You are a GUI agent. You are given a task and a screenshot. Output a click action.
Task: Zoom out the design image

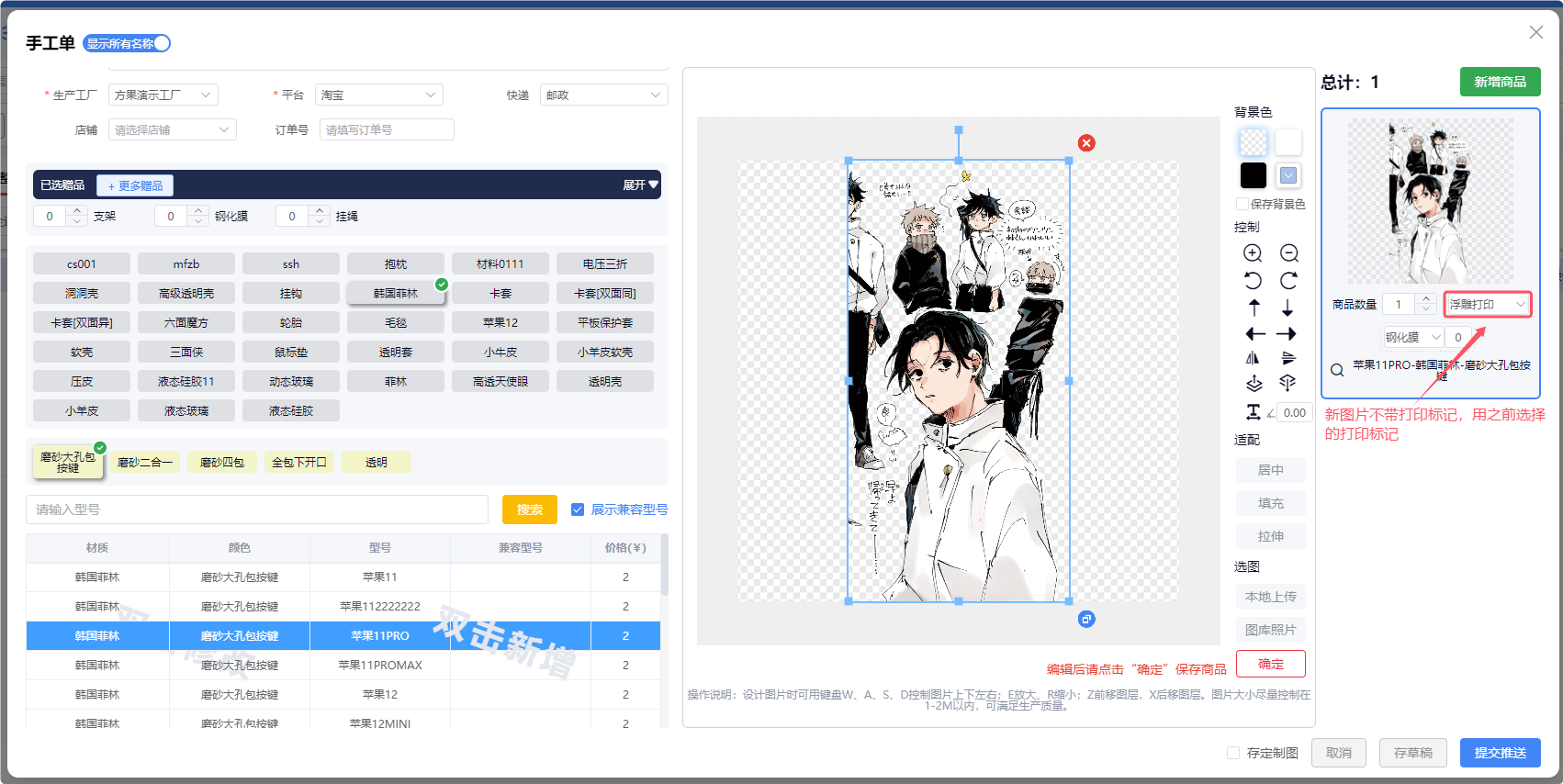(x=1289, y=253)
